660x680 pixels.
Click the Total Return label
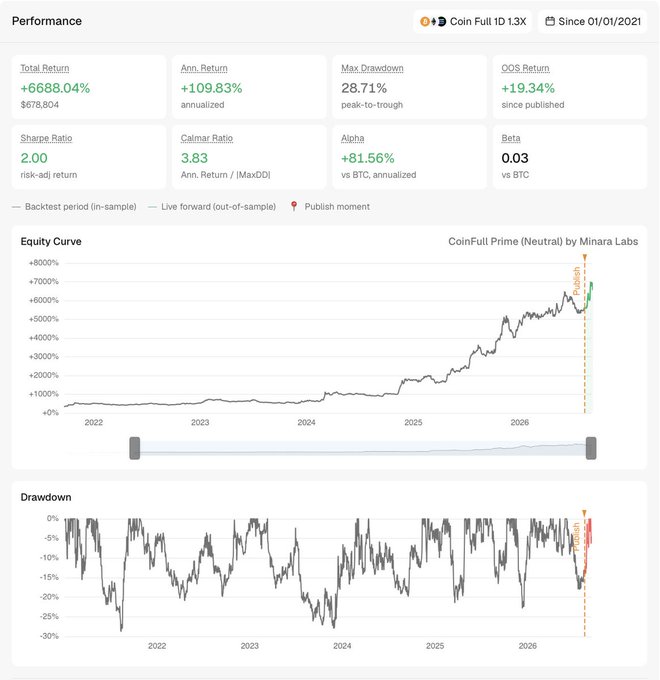coord(45,68)
